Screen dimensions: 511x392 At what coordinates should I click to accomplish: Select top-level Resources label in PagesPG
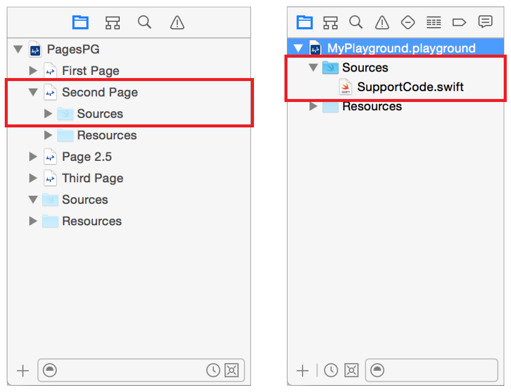click(x=92, y=221)
